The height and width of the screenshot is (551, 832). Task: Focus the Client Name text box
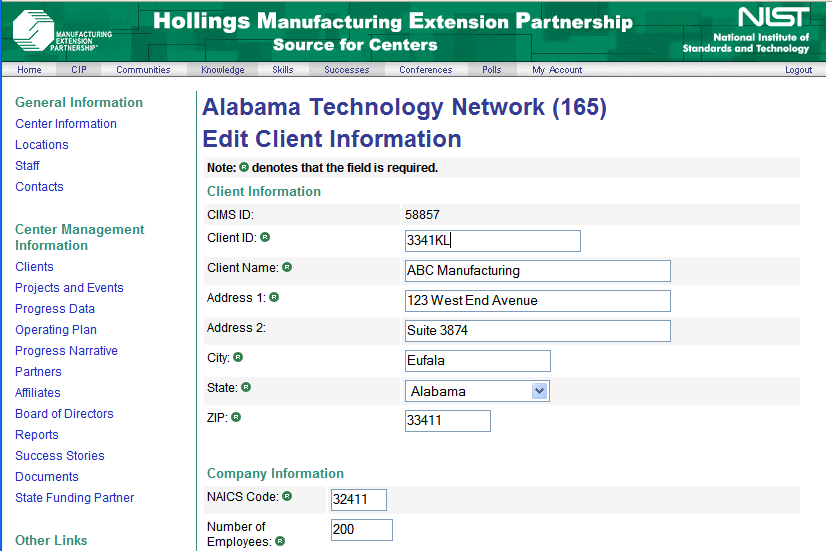(x=537, y=271)
